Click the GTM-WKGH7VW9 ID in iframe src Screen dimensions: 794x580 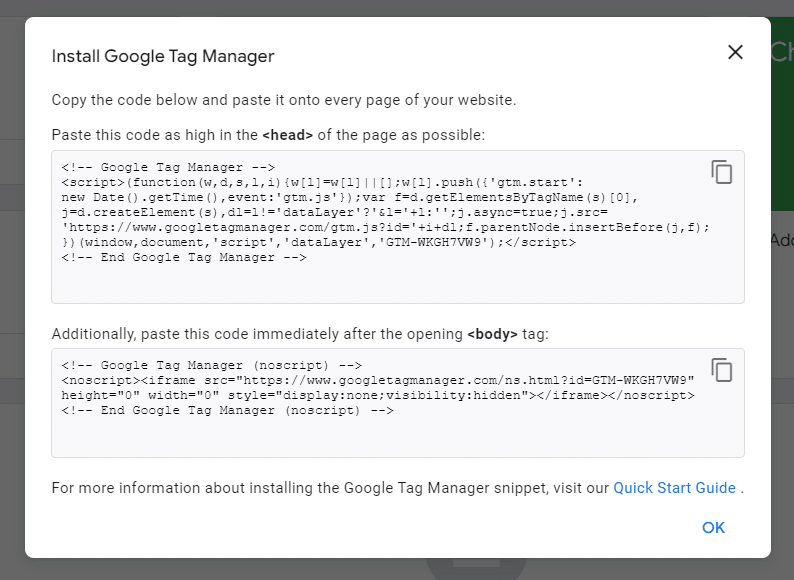click(x=639, y=380)
